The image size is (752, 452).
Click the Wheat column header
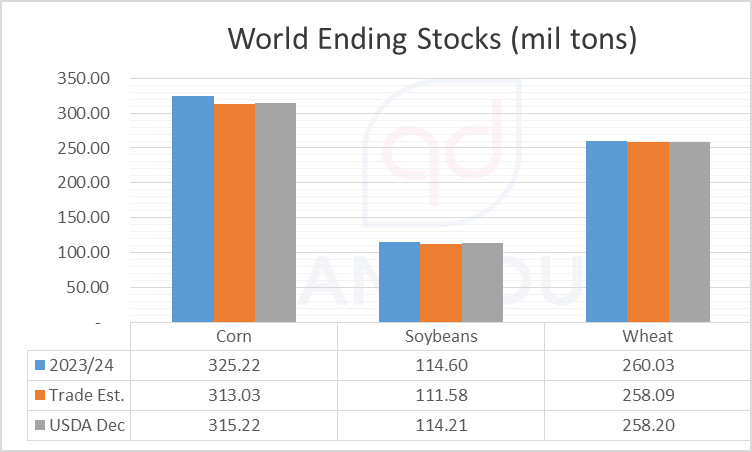(647, 336)
